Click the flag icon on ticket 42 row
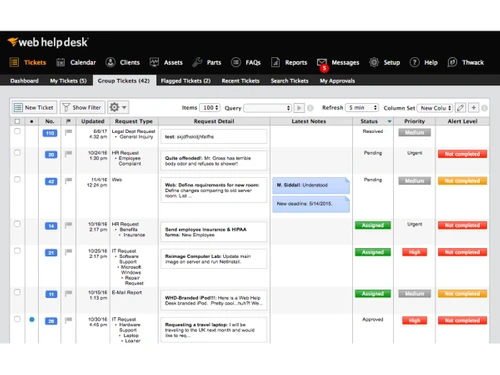Viewport: 500px width, 375px height. [x=68, y=181]
